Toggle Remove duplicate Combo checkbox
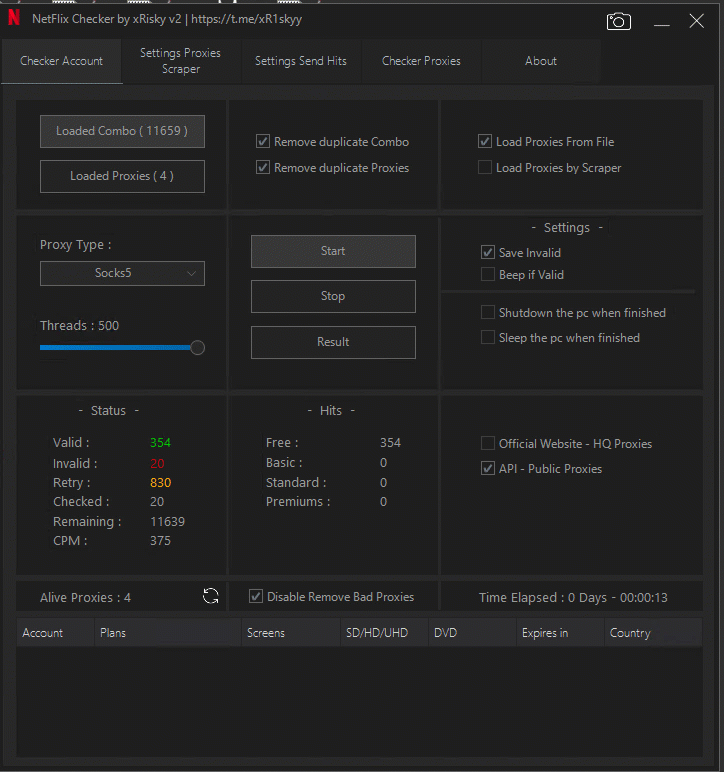724x772 pixels. pyautogui.click(x=263, y=141)
